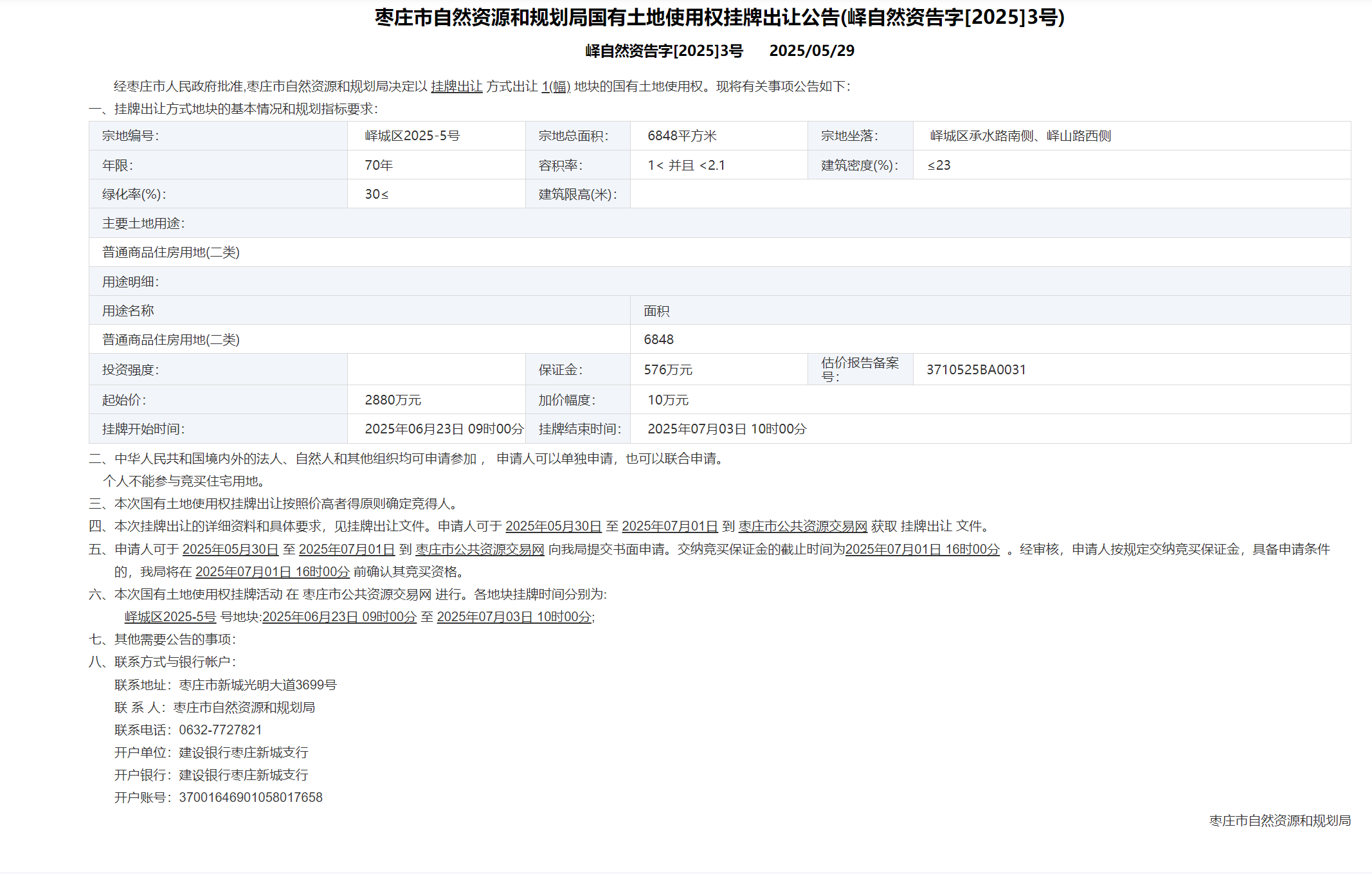The height and width of the screenshot is (881, 1372).
Task: Click underlined 峄城区2025-5号 in item 六
Action: tap(170, 617)
